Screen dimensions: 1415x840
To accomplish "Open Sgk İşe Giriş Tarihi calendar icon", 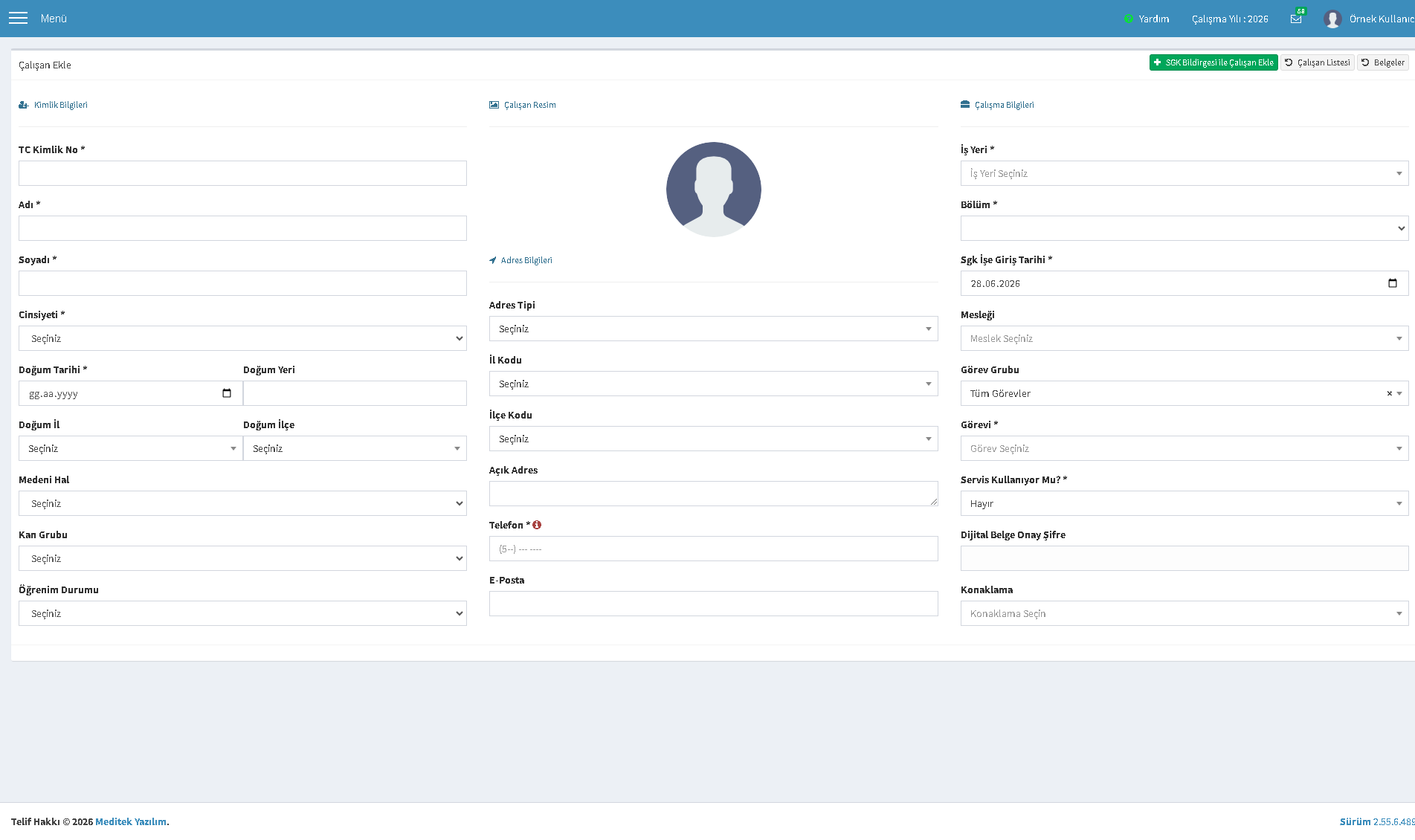I will coord(1393,283).
